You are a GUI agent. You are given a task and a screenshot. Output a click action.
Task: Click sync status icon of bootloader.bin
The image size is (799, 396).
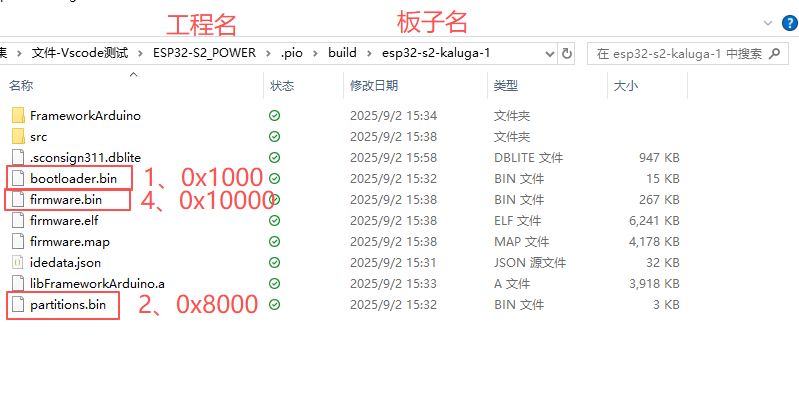pyautogui.click(x=274, y=178)
